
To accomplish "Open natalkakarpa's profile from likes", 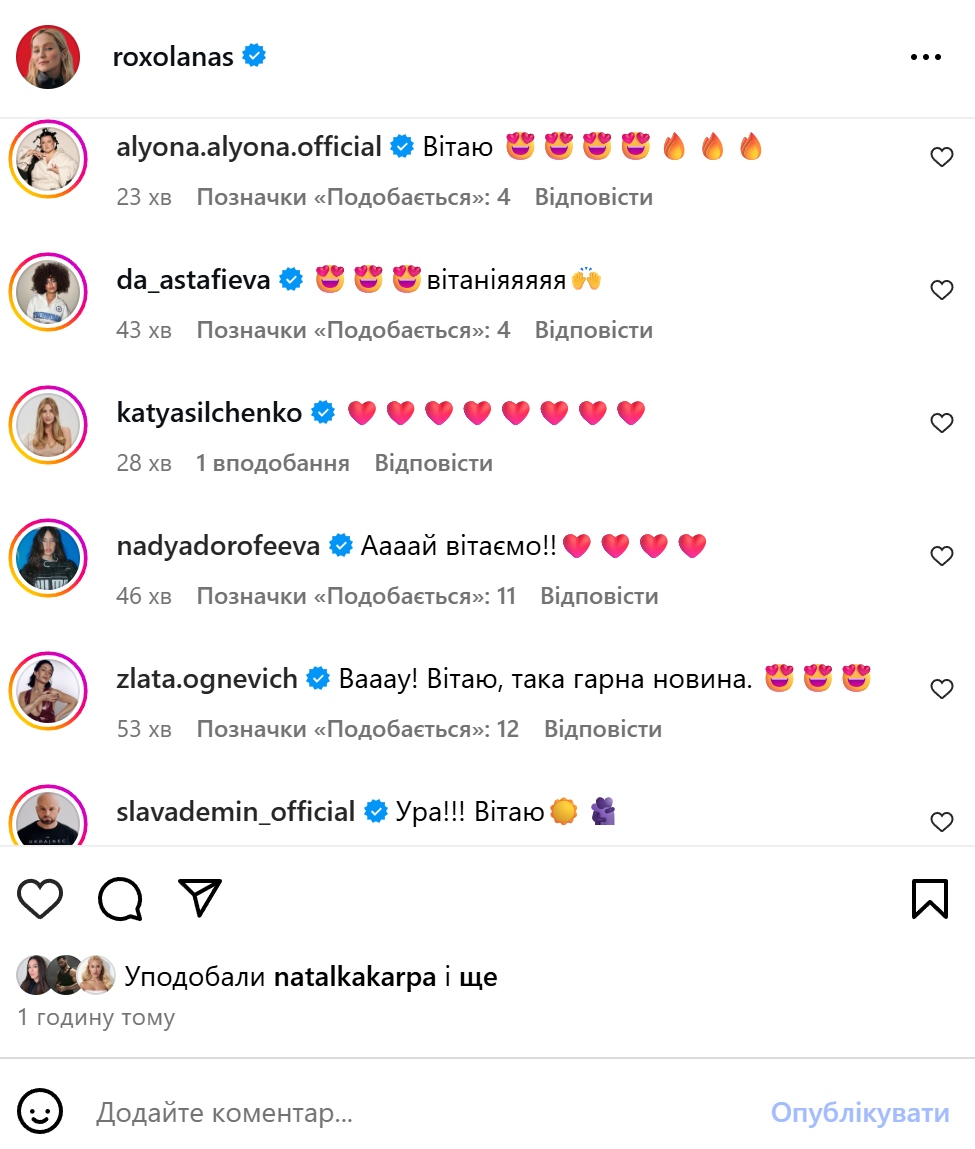I will [354, 976].
